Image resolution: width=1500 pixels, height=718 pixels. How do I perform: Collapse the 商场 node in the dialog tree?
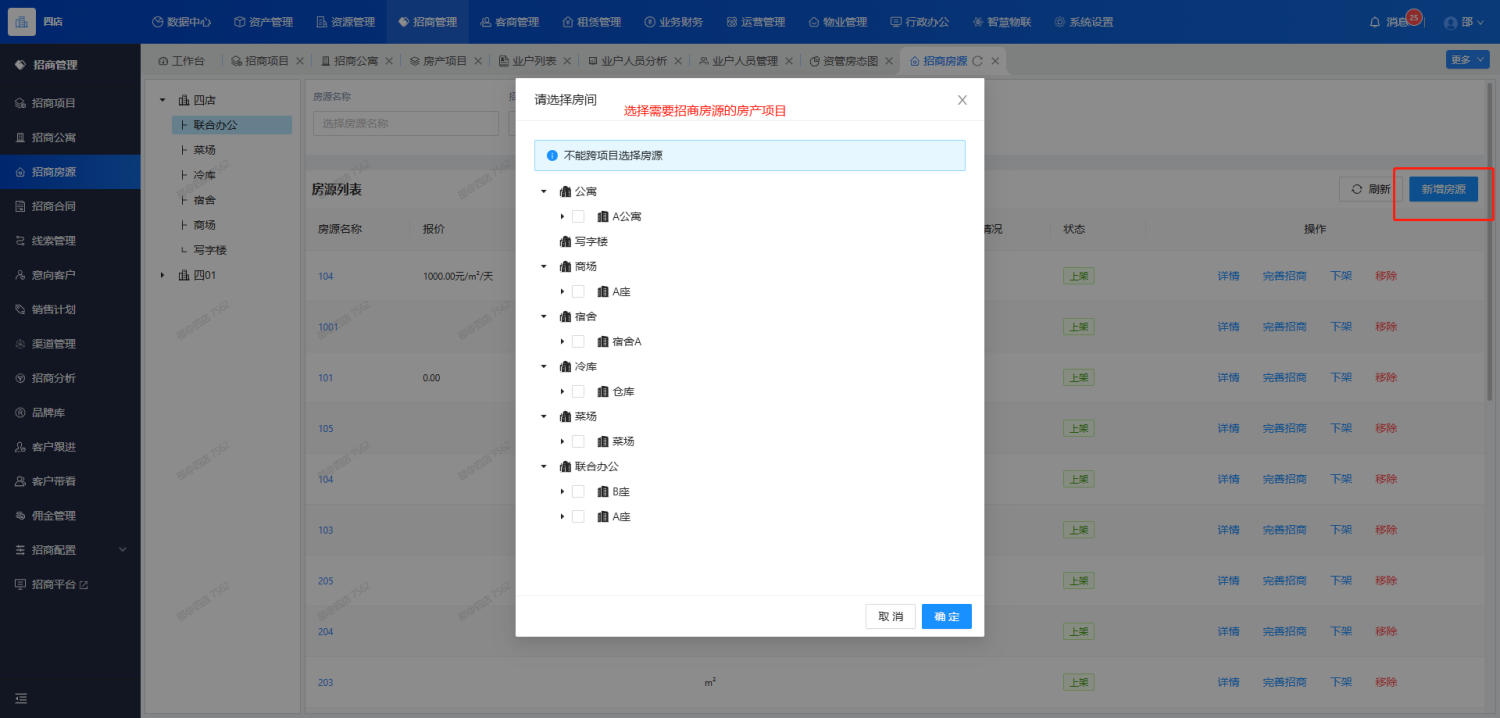(x=544, y=267)
